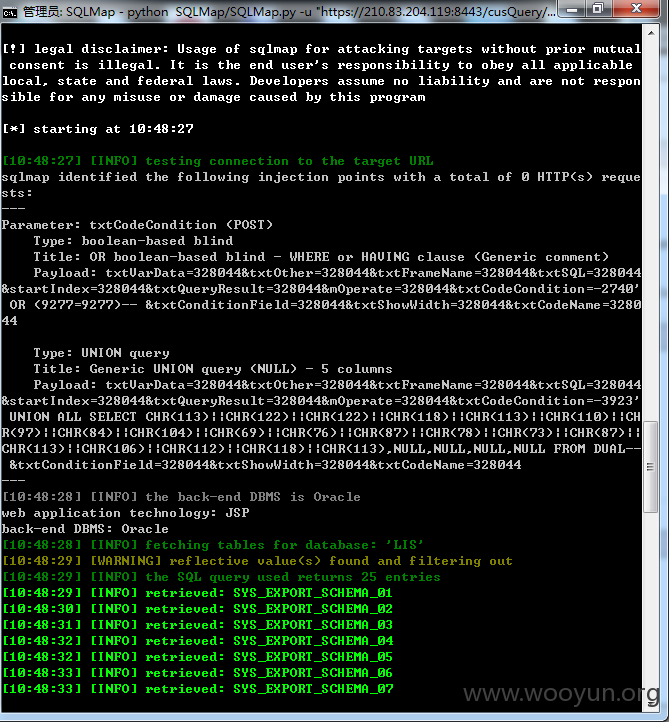Maximize the SQLMap console window
This screenshot has height=722, width=669.
597,9
